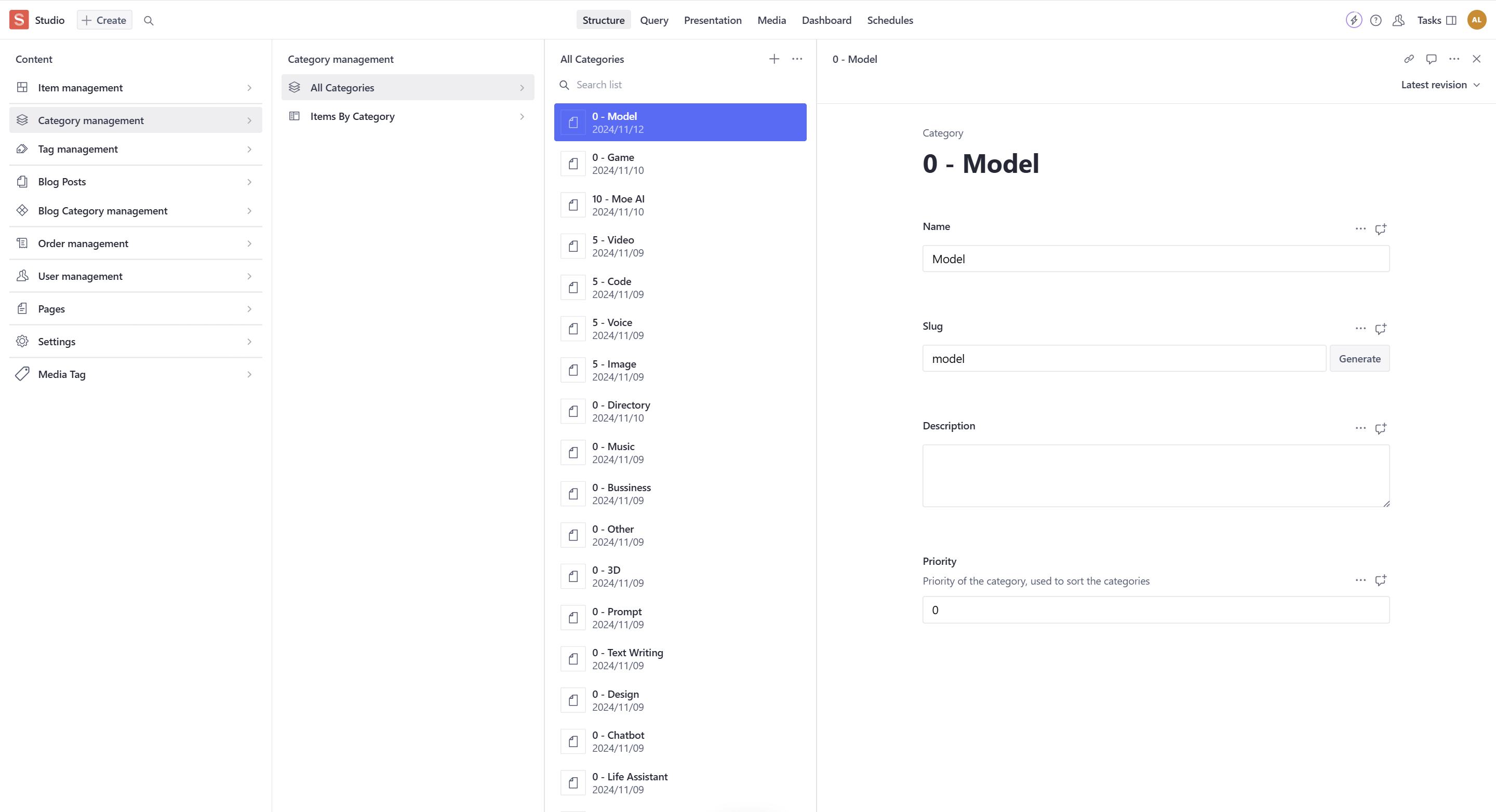This screenshot has height=812, width=1496.
Task: Open field actions menu for Priority
Action: coord(1361,580)
